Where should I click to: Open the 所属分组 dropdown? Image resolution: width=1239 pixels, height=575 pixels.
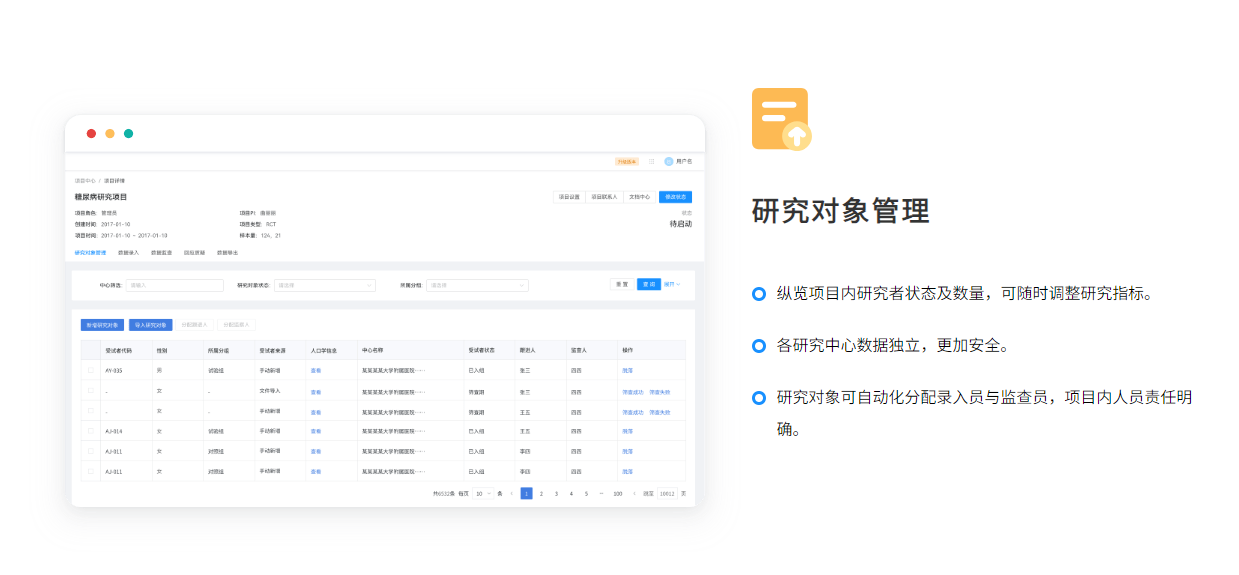click(x=477, y=285)
